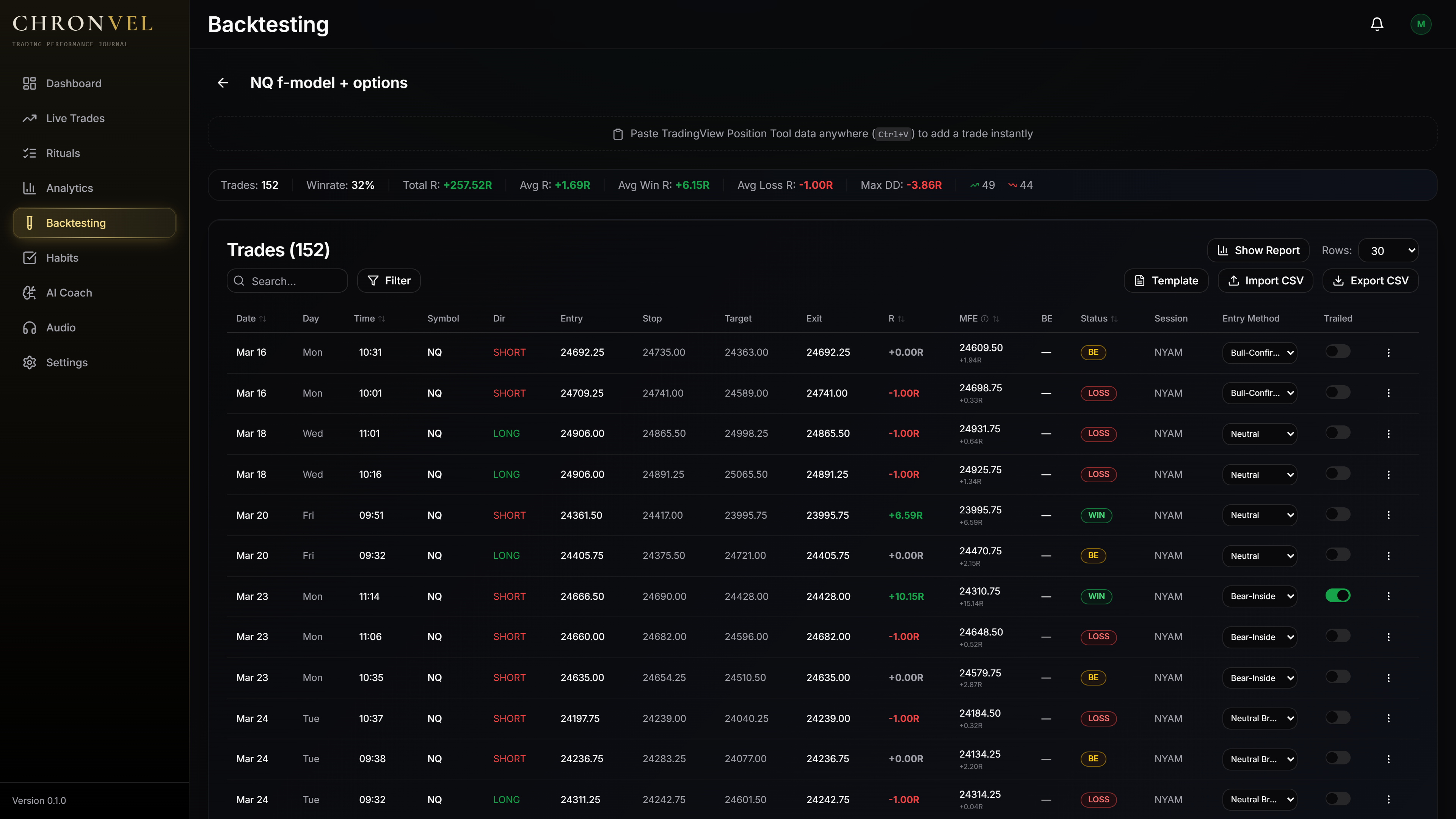Go back with the arrow icon

tap(223, 83)
